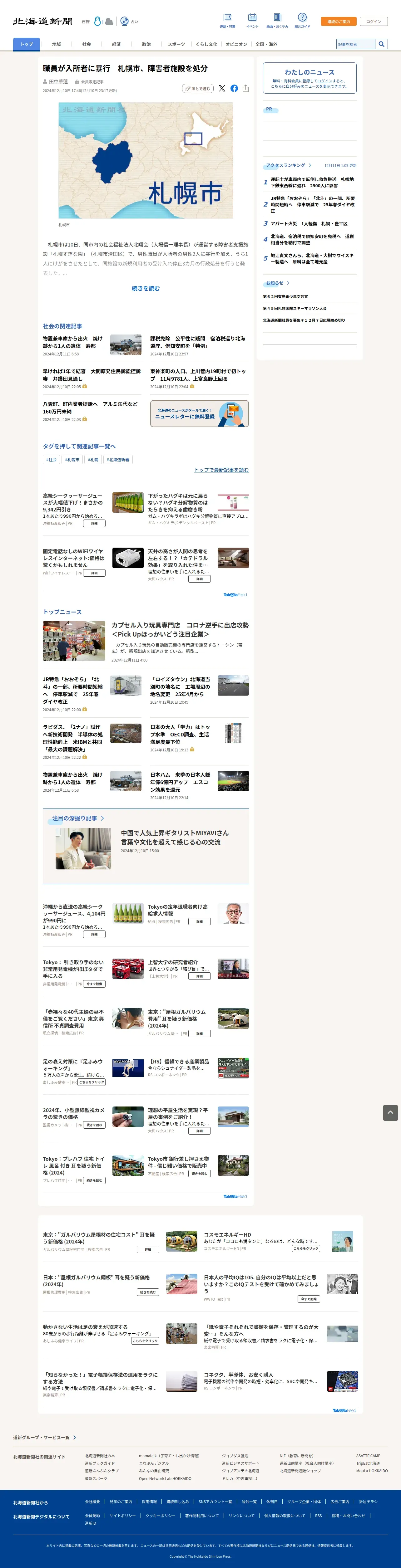Screen dimensions: 401x1568
Task: Open author 田中華蓮 link
Action: (x=58, y=81)
